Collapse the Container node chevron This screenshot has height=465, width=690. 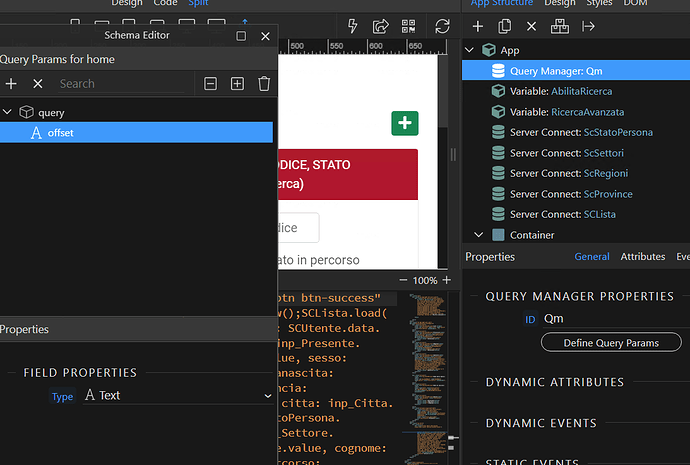tap(478, 235)
